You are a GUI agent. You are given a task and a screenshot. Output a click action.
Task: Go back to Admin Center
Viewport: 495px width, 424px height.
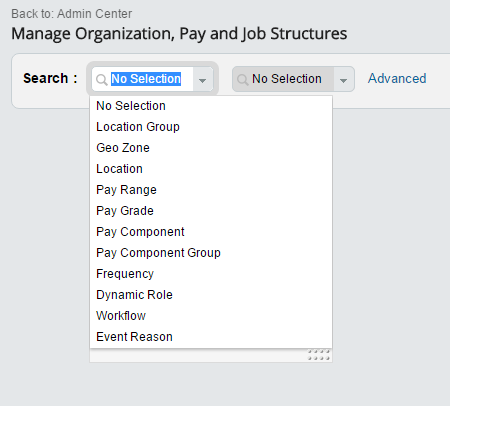coord(72,14)
